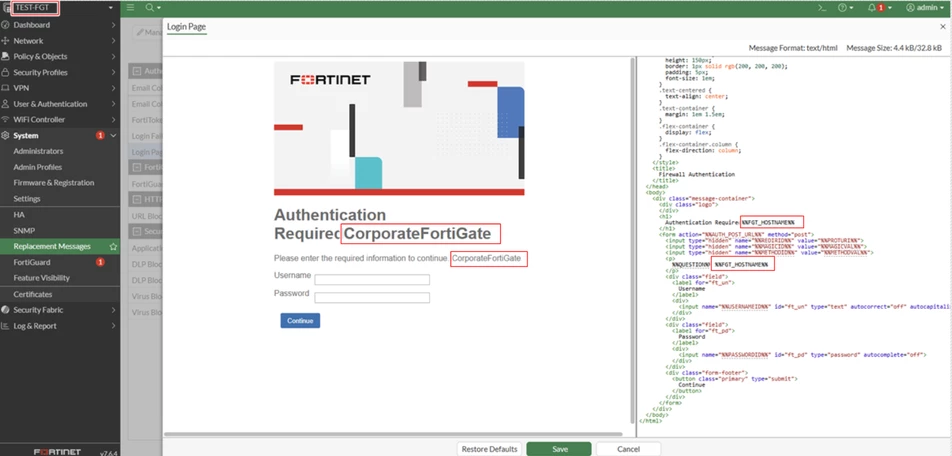Click 'Firewall Authentication' title text in code
The width and height of the screenshot is (952, 456).
696,174
